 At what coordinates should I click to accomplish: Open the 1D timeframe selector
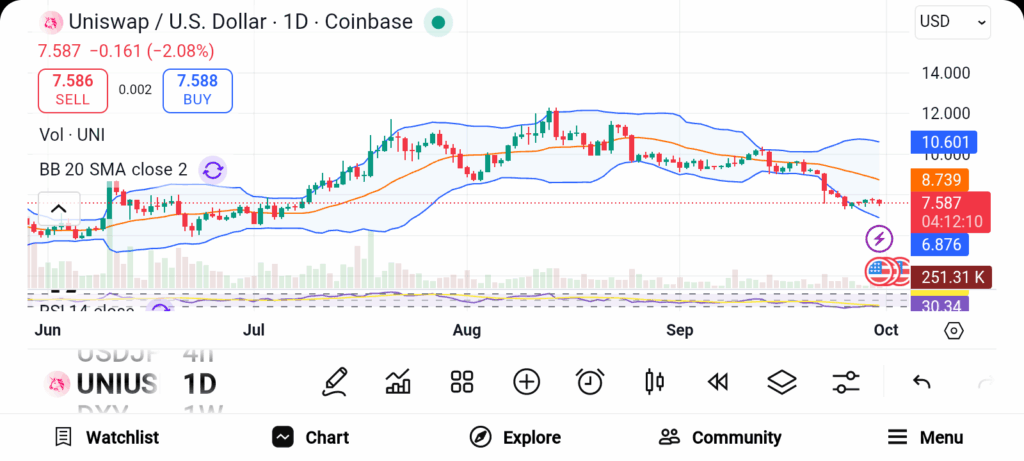200,384
